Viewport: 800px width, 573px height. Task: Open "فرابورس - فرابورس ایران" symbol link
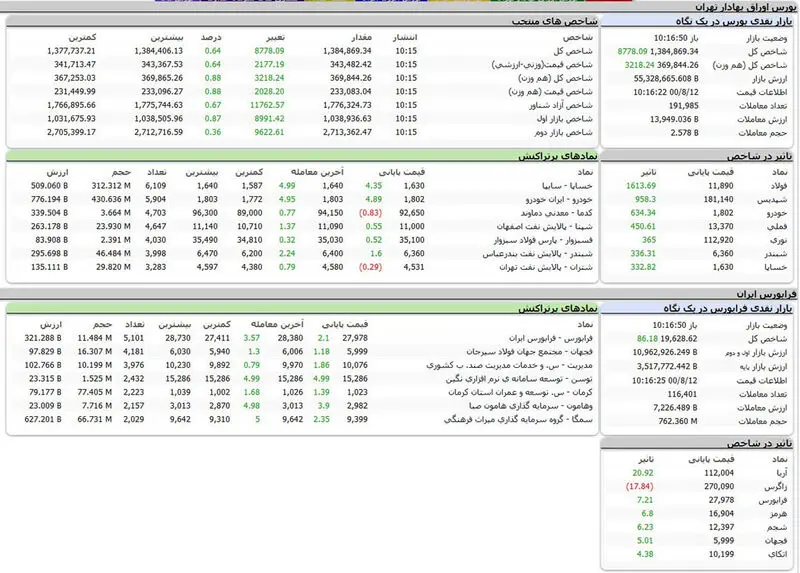pyautogui.click(x=551, y=338)
